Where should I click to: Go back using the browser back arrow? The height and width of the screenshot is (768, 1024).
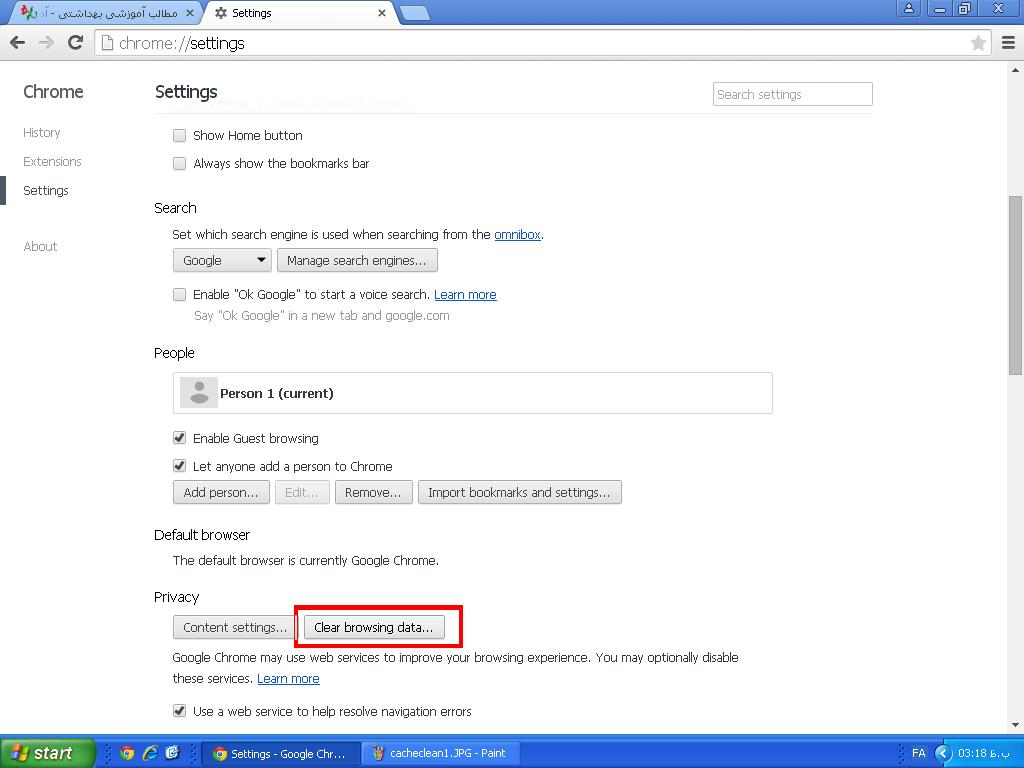point(18,43)
